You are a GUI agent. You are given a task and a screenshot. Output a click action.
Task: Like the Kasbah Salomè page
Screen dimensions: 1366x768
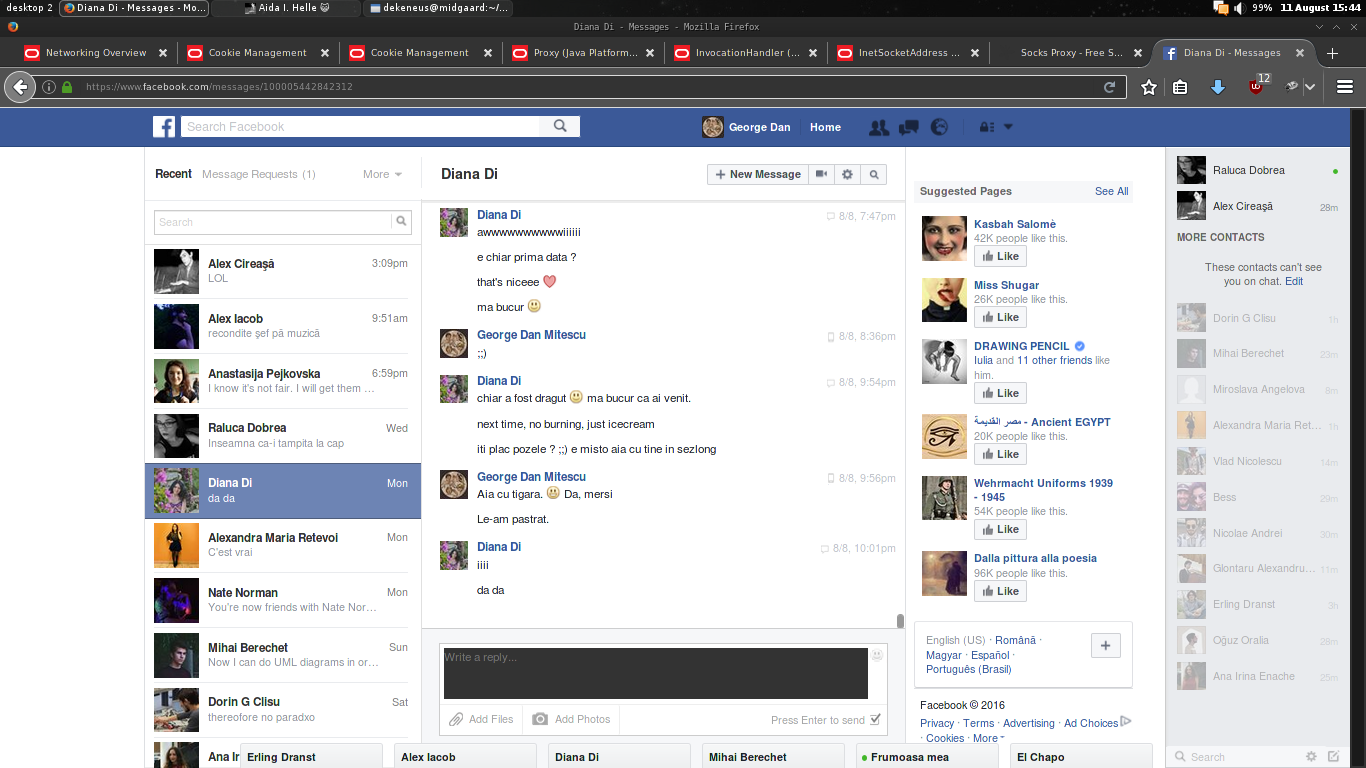point(1000,256)
